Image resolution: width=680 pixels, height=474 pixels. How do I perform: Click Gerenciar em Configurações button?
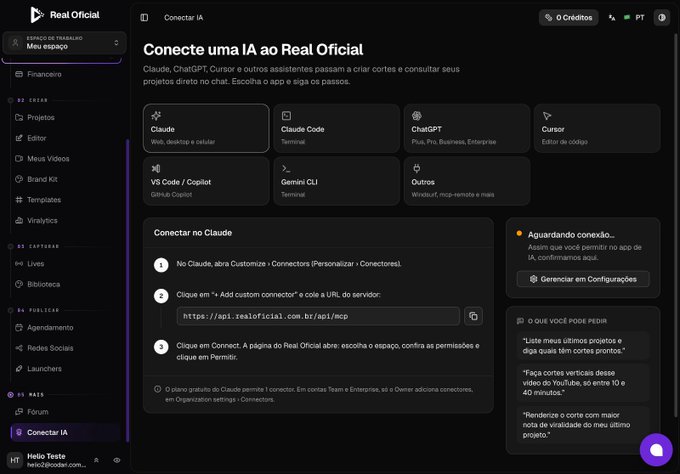(x=583, y=279)
